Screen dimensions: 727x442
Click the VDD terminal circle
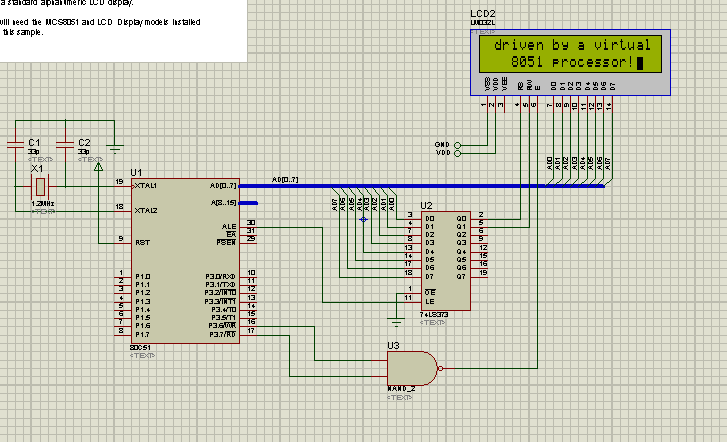point(457,154)
